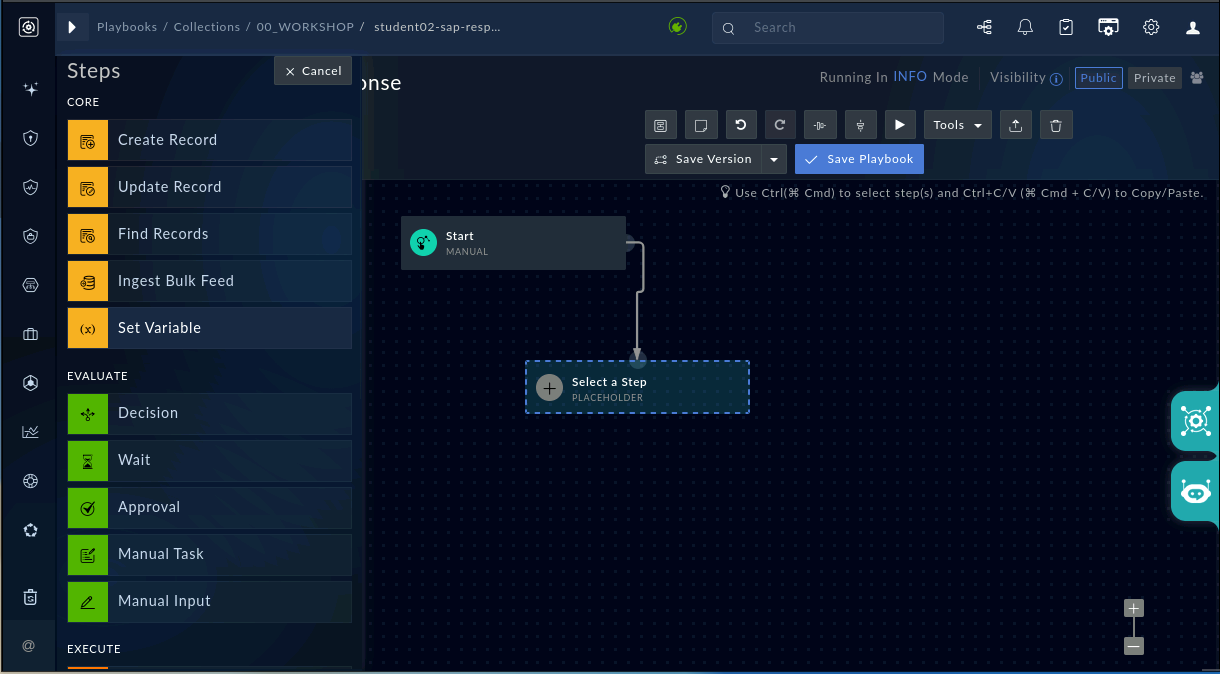Open the Tools dropdown menu
This screenshot has height=674, width=1220.
pos(958,125)
